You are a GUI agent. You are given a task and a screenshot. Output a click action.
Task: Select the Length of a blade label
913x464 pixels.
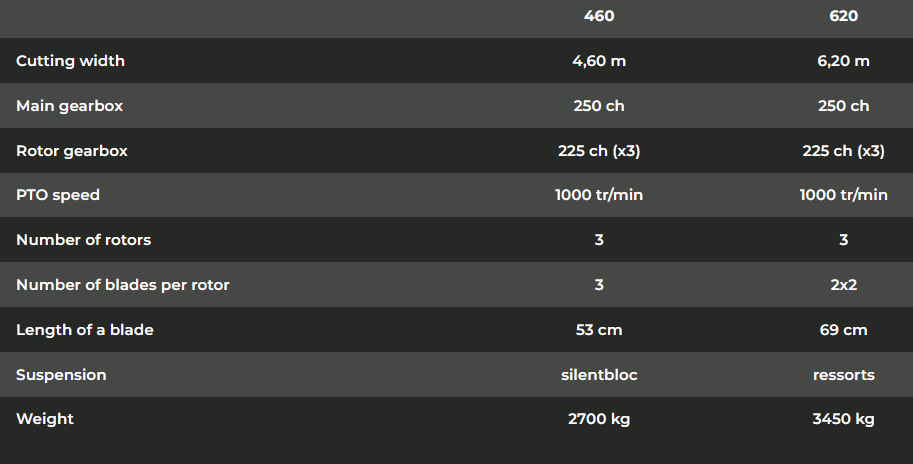[x=84, y=330]
